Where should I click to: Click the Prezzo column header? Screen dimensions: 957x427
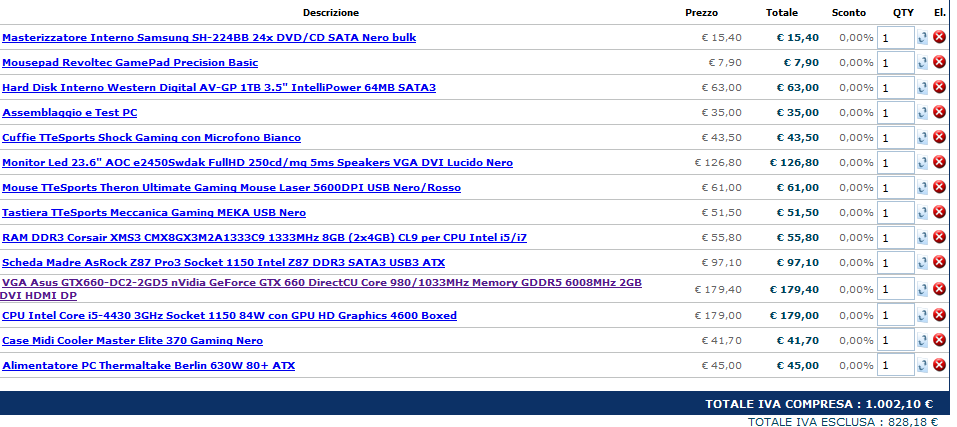click(x=701, y=13)
